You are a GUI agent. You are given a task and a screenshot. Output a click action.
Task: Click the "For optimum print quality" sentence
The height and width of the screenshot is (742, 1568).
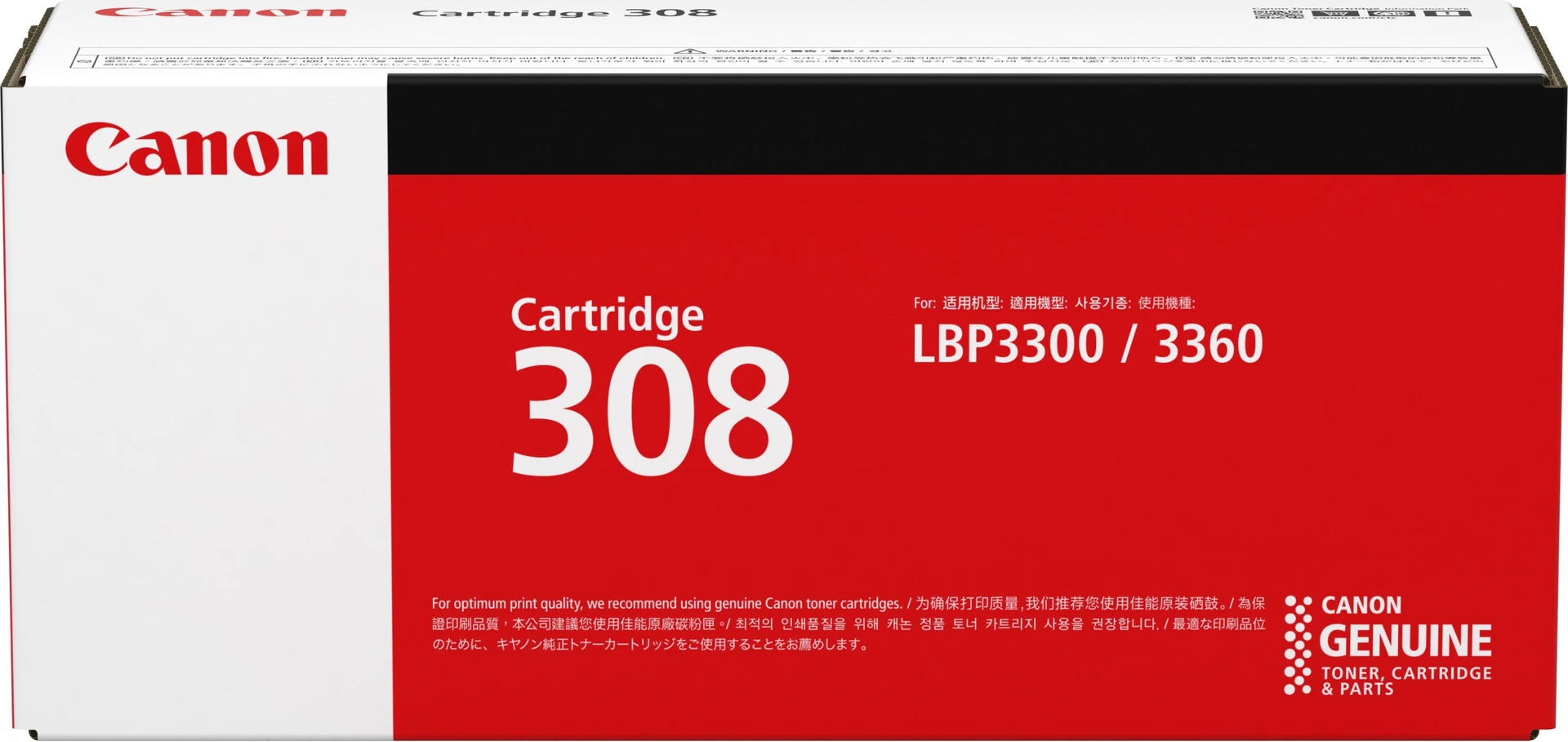point(666,604)
